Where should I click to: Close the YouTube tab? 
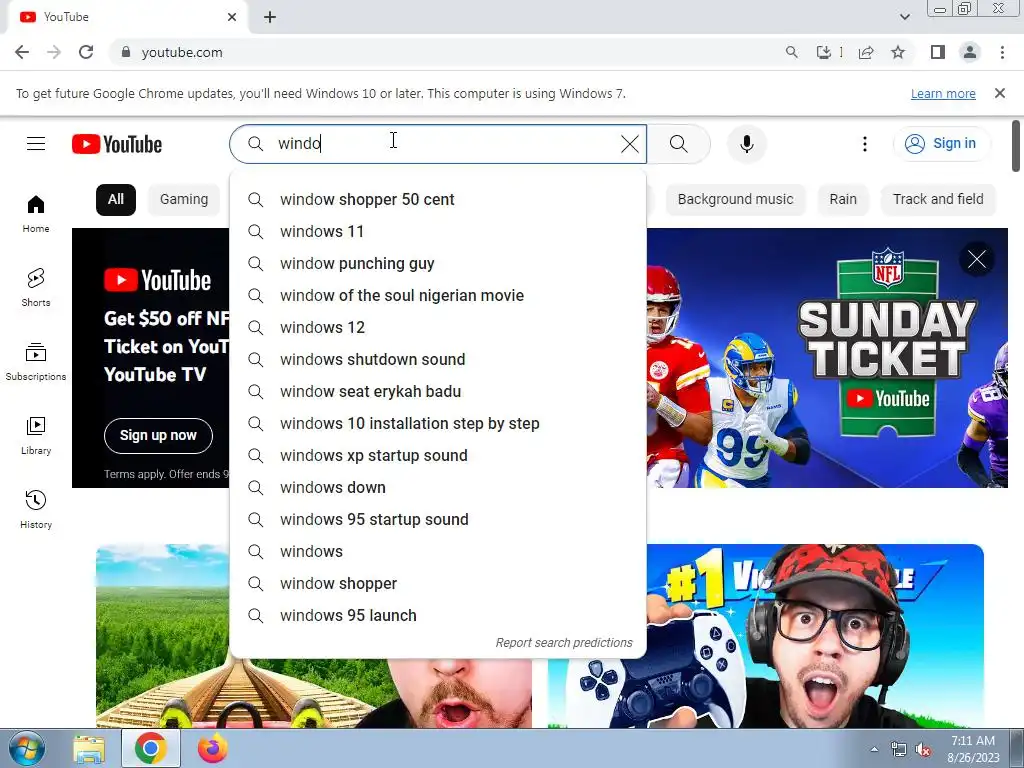pyautogui.click(x=232, y=17)
